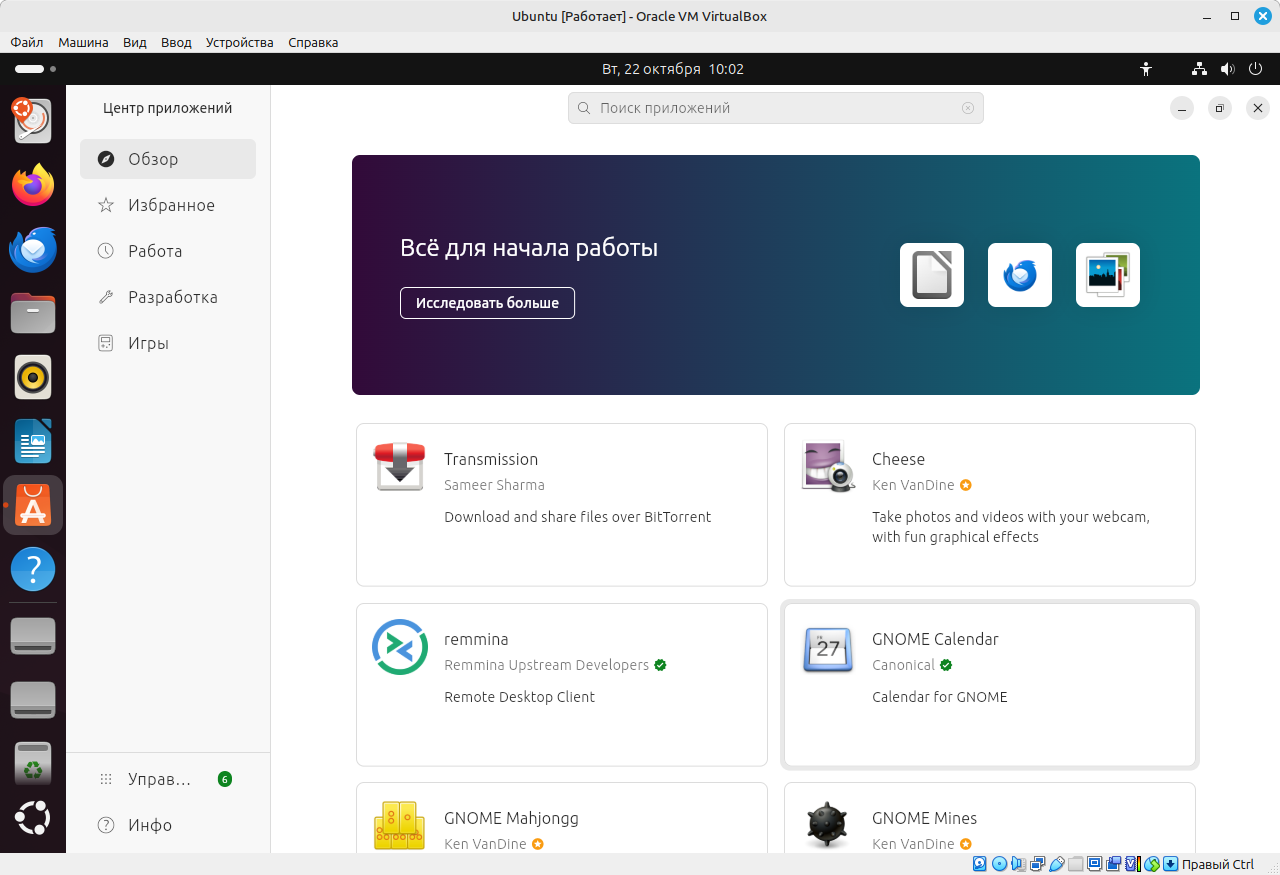Click Remmina Upstream Developers publisher text
This screenshot has width=1280, height=875.
[546, 665]
